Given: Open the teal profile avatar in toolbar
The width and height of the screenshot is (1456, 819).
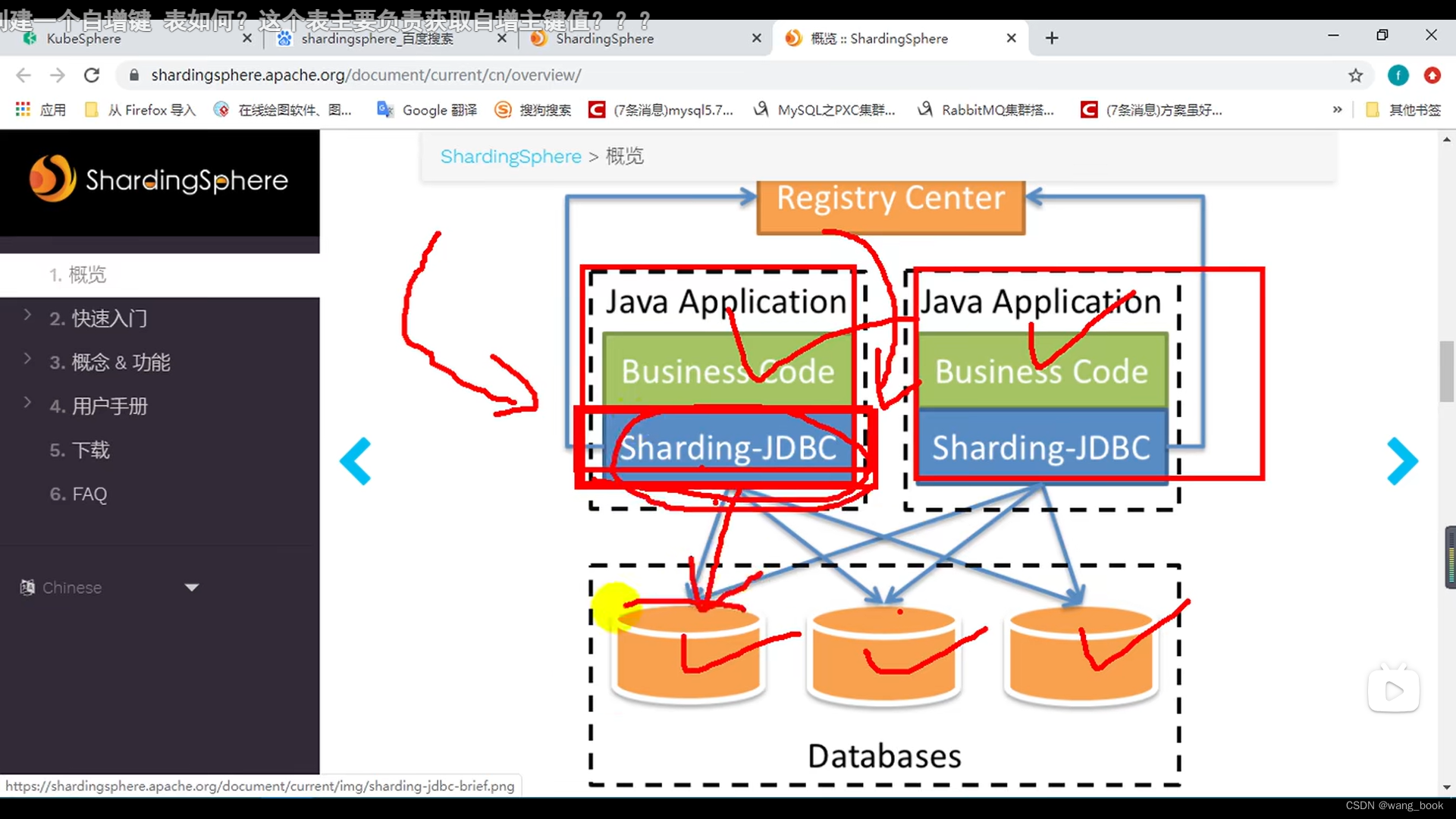Looking at the screenshot, I should pos(1398,75).
